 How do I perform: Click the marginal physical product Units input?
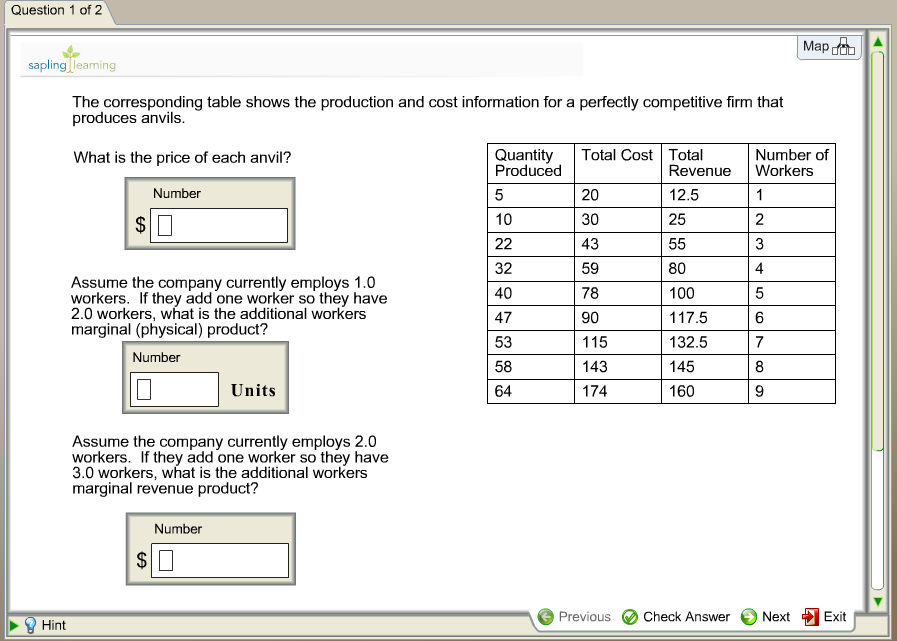174,389
